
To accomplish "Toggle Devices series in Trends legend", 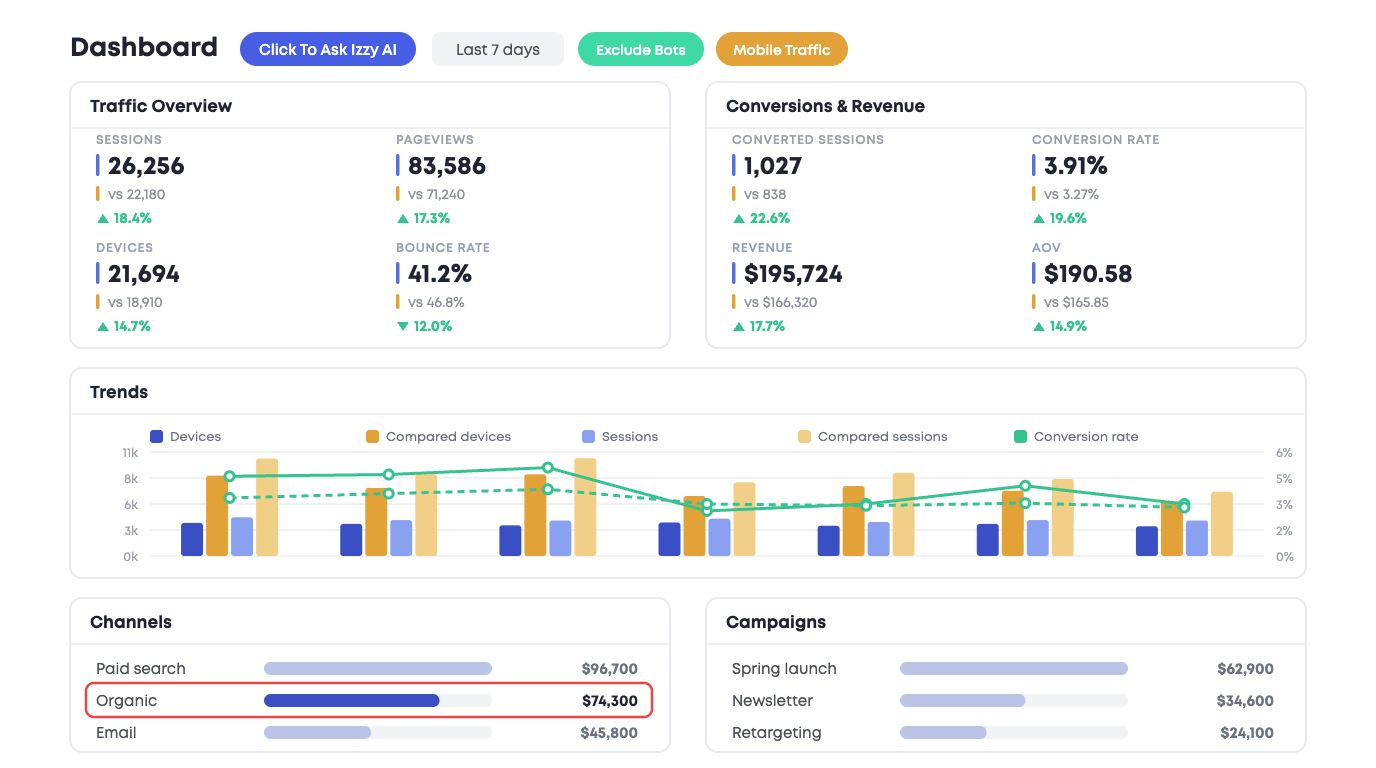I will (x=185, y=436).
